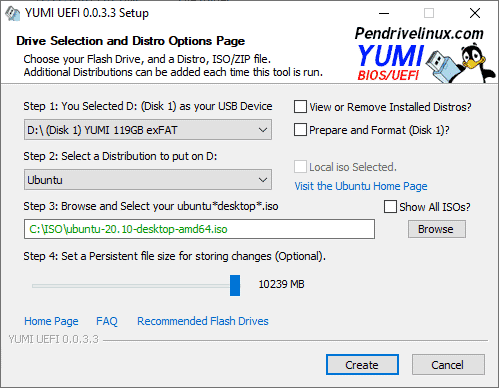This screenshot has width=499, height=388.
Task: Minimize the YUMI Setup window
Action: click(384, 13)
